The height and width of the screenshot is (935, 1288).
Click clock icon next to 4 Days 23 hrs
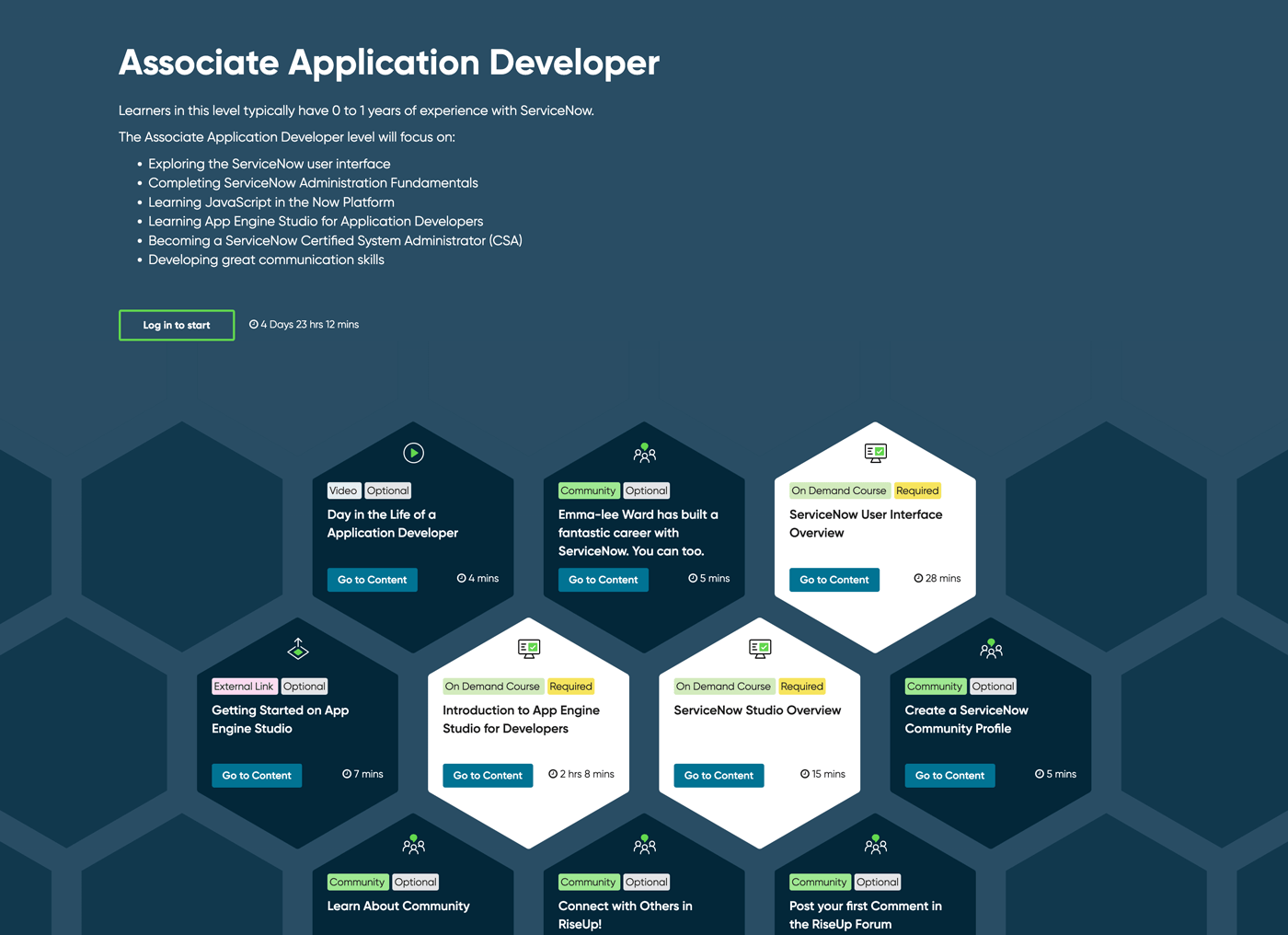click(254, 324)
